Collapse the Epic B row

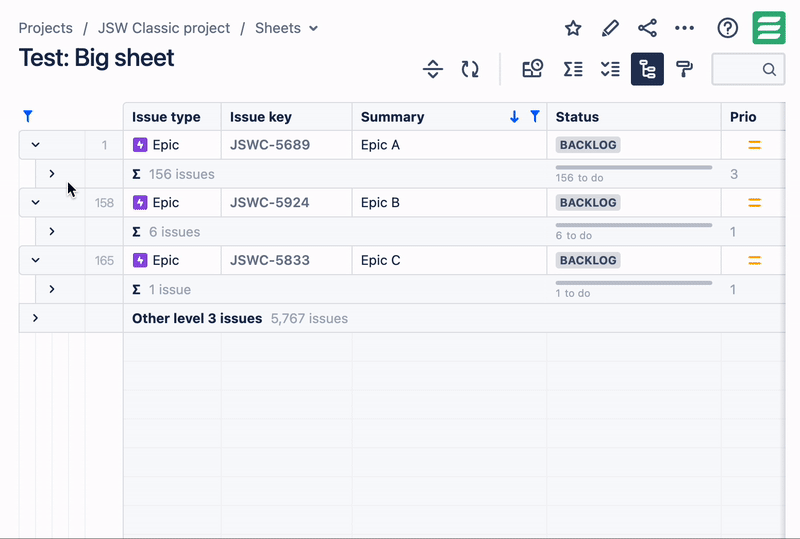pyautogui.click(x=35, y=203)
